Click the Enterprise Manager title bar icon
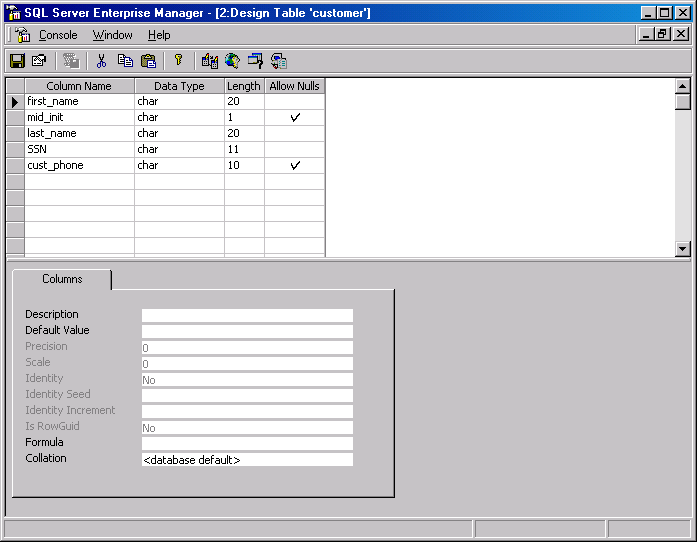697x542 pixels. pyautogui.click(x=14, y=12)
